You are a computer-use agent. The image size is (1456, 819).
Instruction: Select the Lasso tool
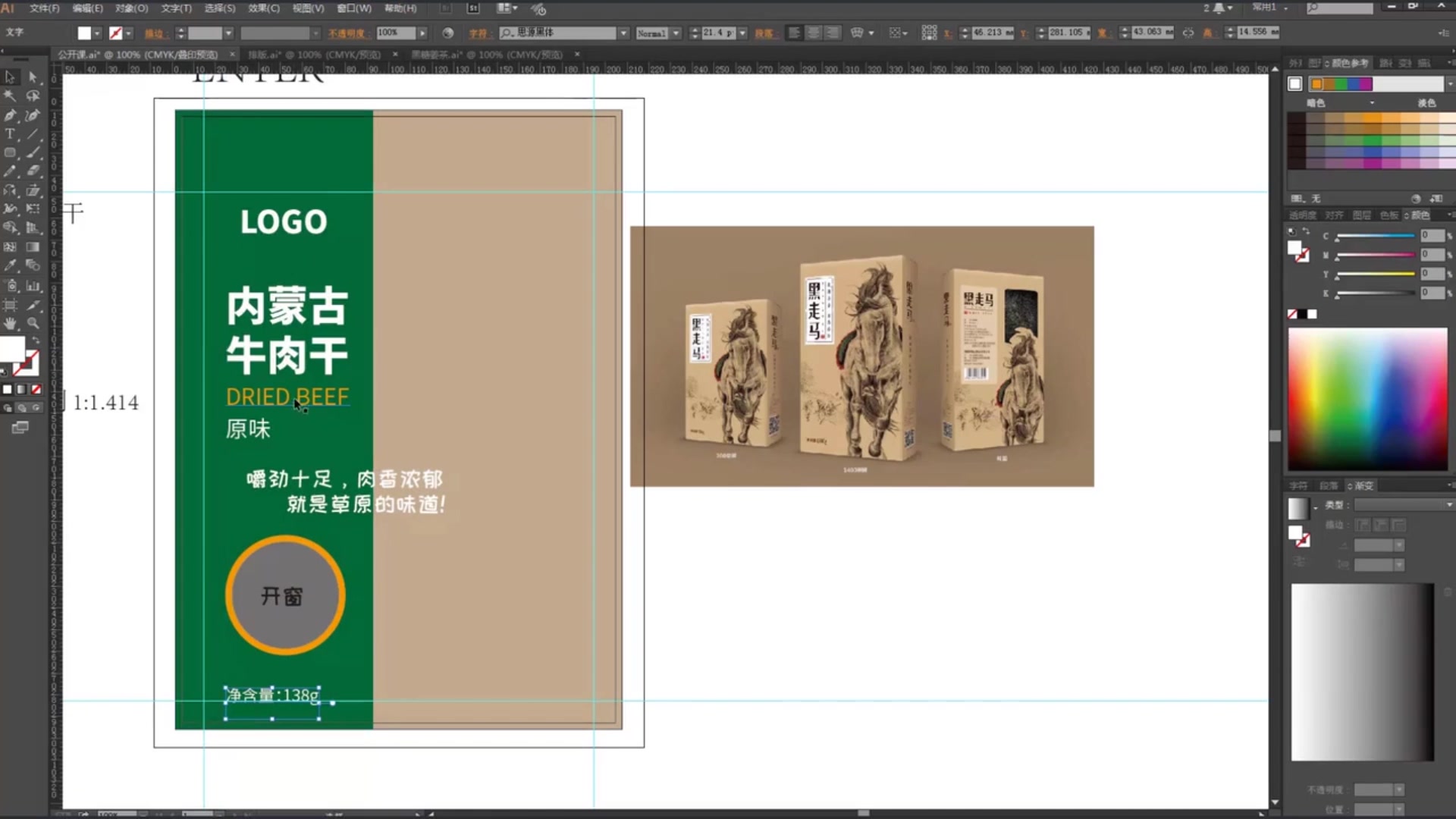(x=33, y=96)
